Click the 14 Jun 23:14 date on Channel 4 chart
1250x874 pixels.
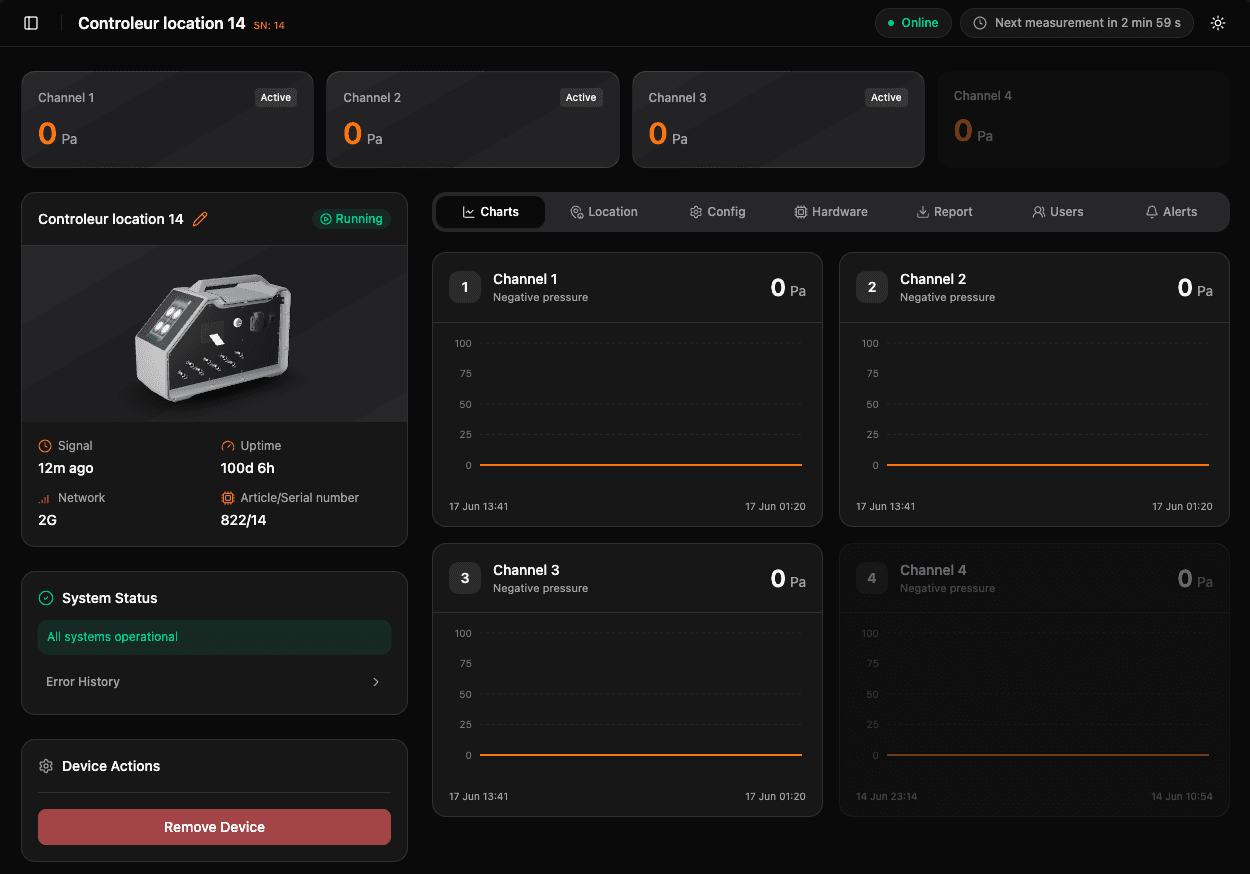pos(886,797)
